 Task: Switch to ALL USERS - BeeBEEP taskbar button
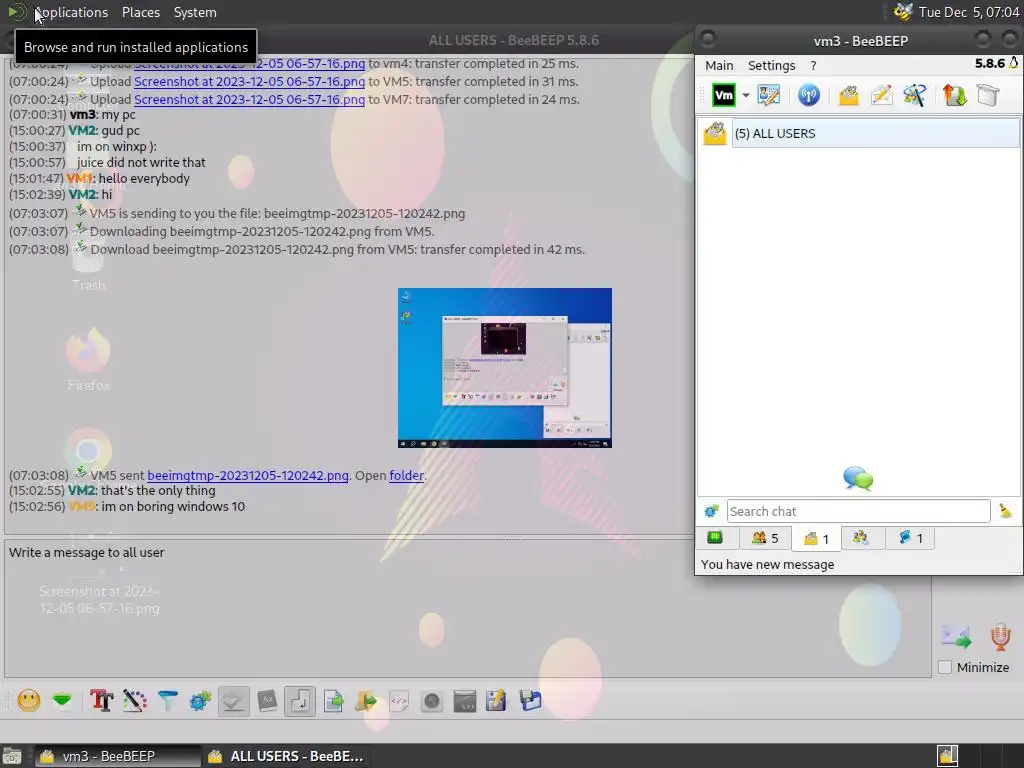point(287,756)
